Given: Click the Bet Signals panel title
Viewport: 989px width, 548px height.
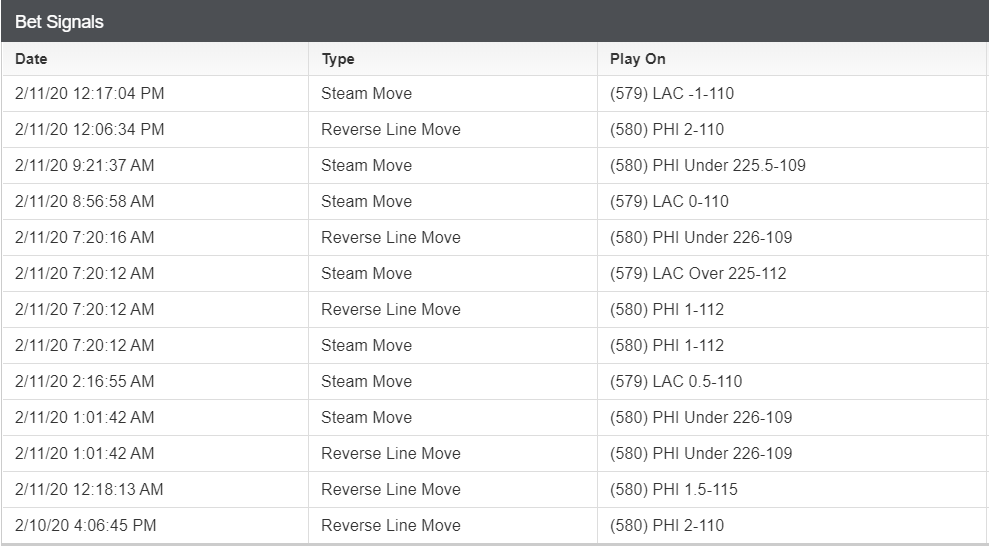Looking at the screenshot, I should pyautogui.click(x=59, y=21).
